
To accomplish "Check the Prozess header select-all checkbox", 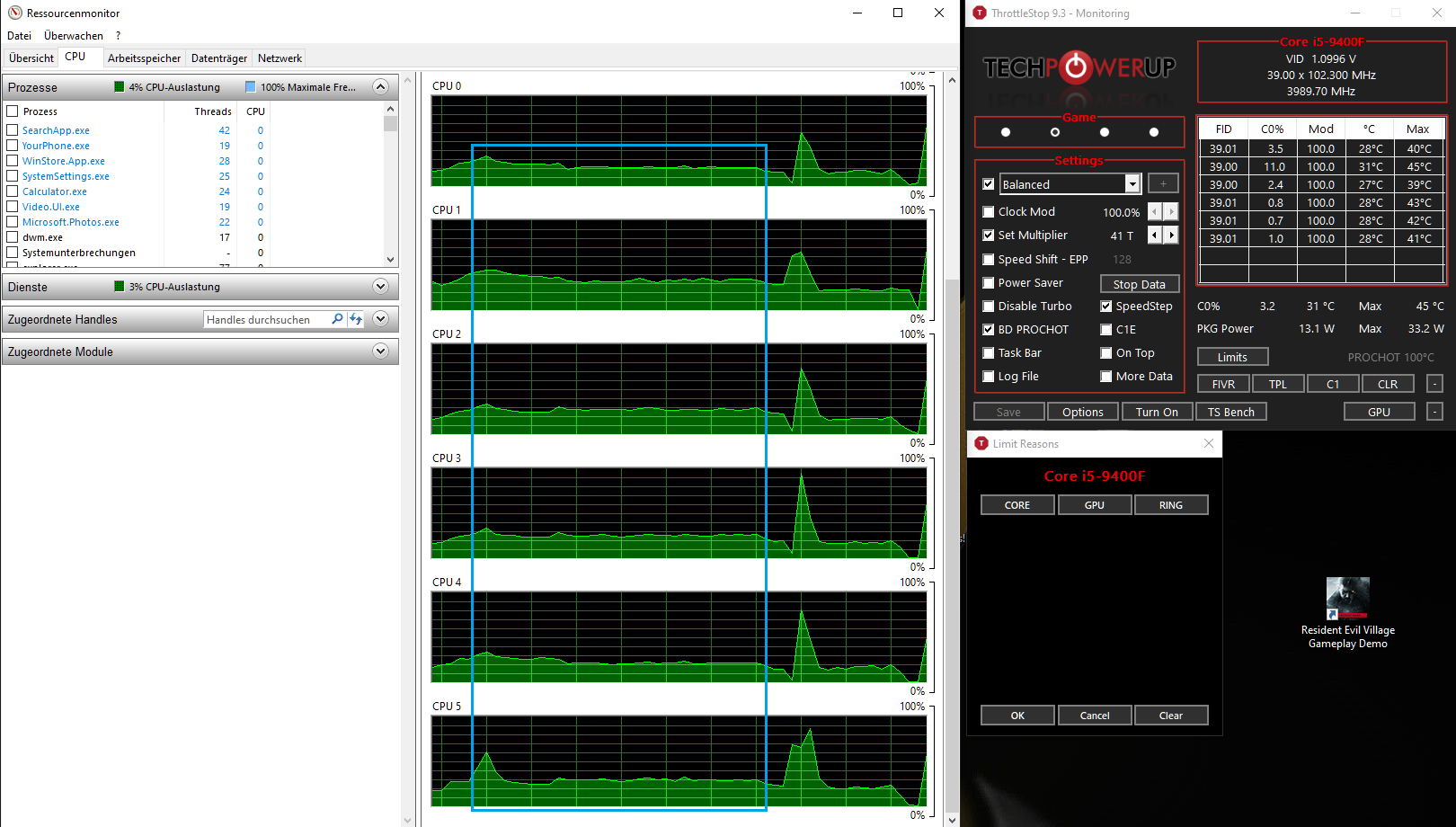I will coord(13,111).
